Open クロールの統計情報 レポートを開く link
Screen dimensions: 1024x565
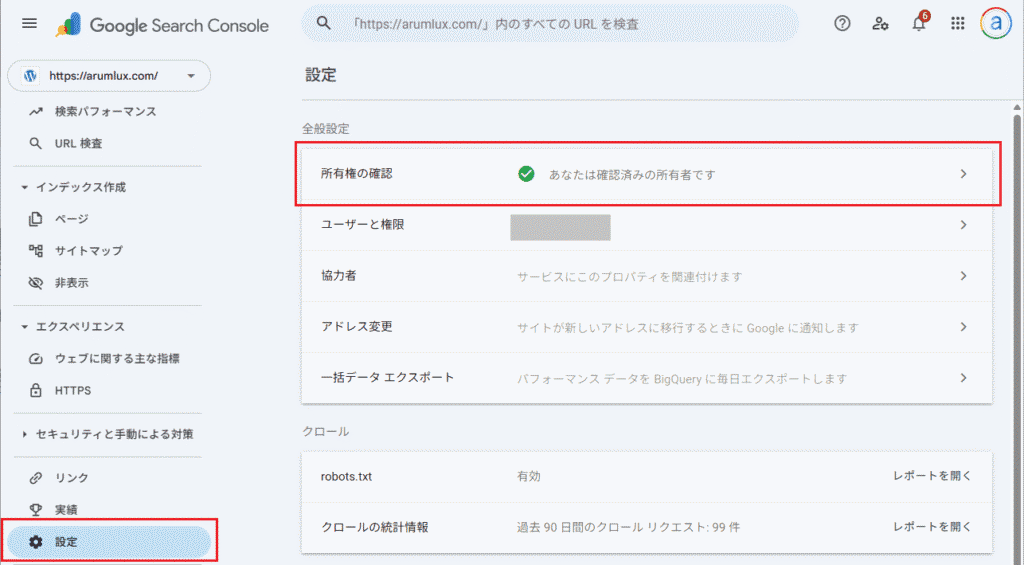point(932,526)
